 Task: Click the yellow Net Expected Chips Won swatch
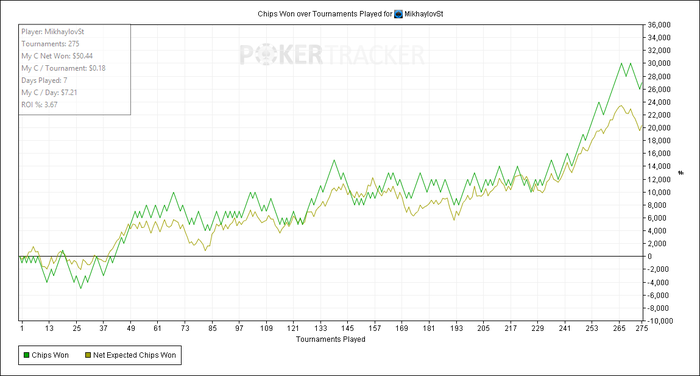88,355
